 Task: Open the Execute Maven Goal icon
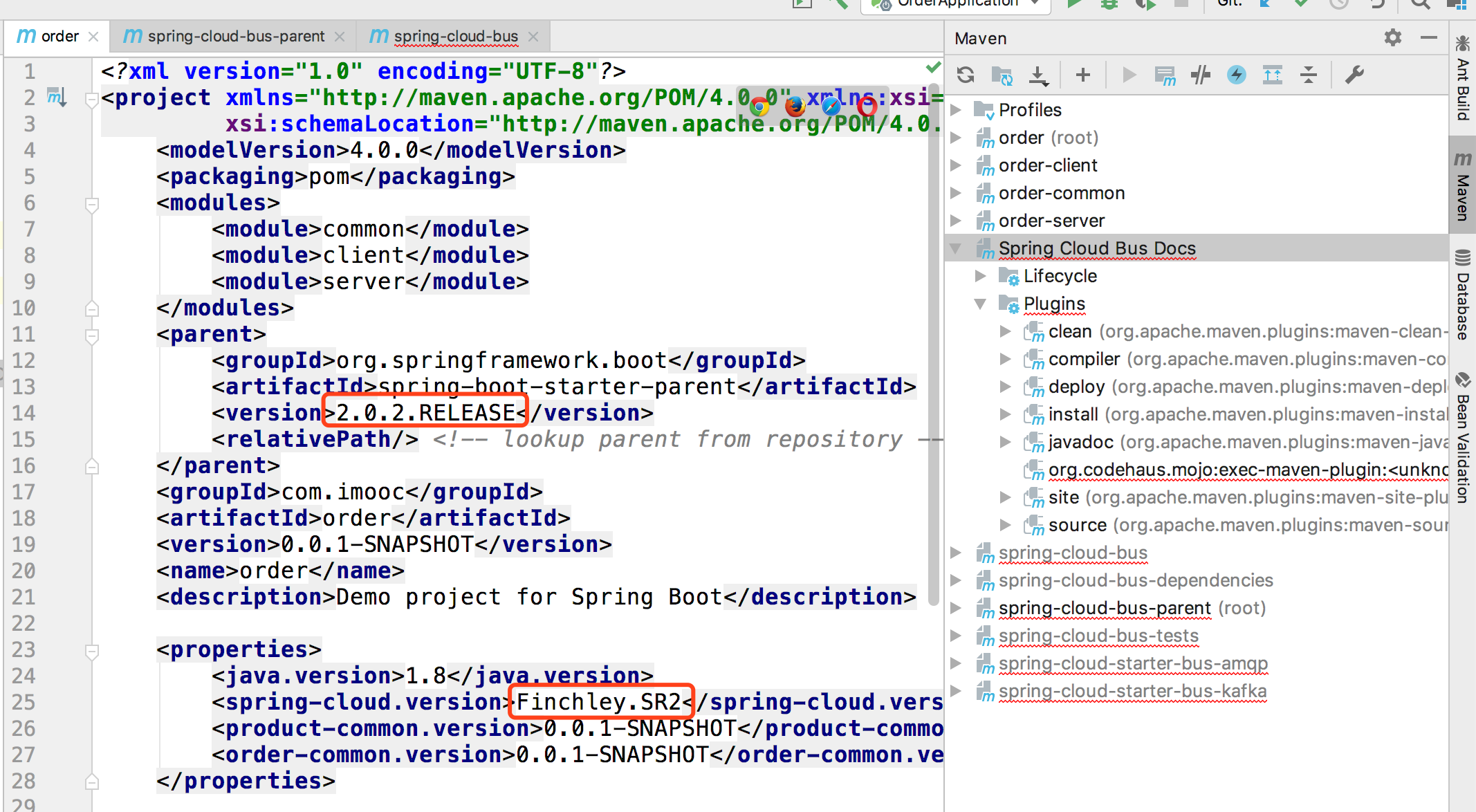tap(1165, 75)
